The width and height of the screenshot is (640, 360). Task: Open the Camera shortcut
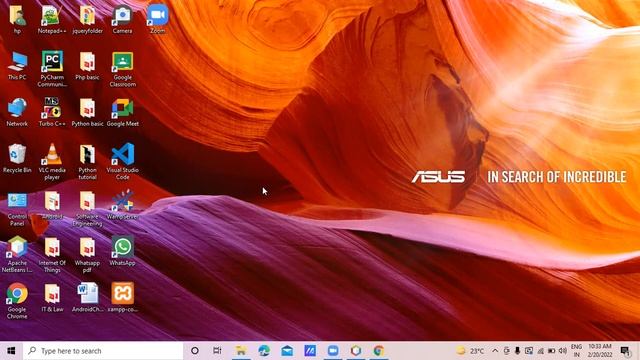(122, 20)
